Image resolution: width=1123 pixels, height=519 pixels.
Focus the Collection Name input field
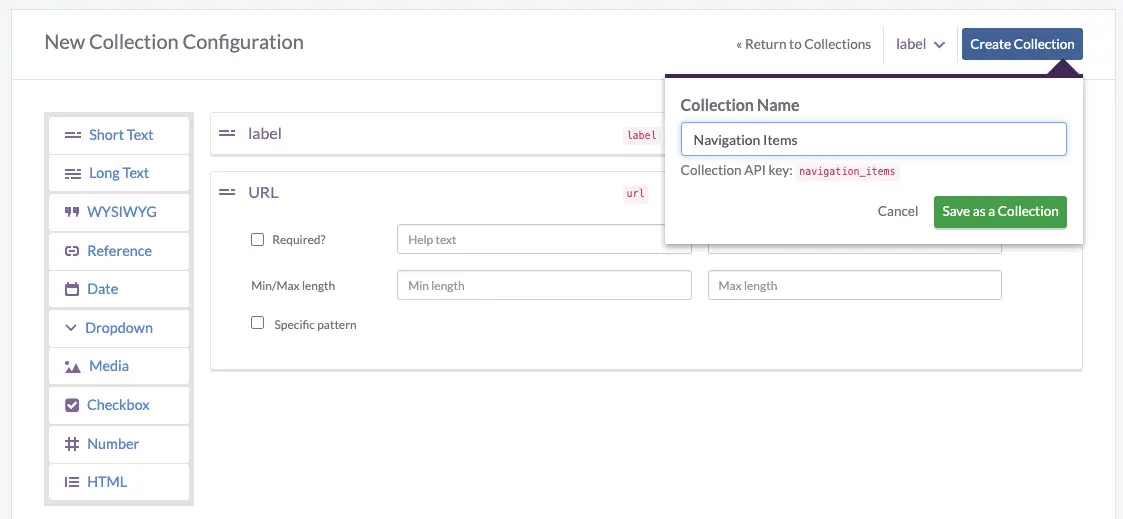873,140
